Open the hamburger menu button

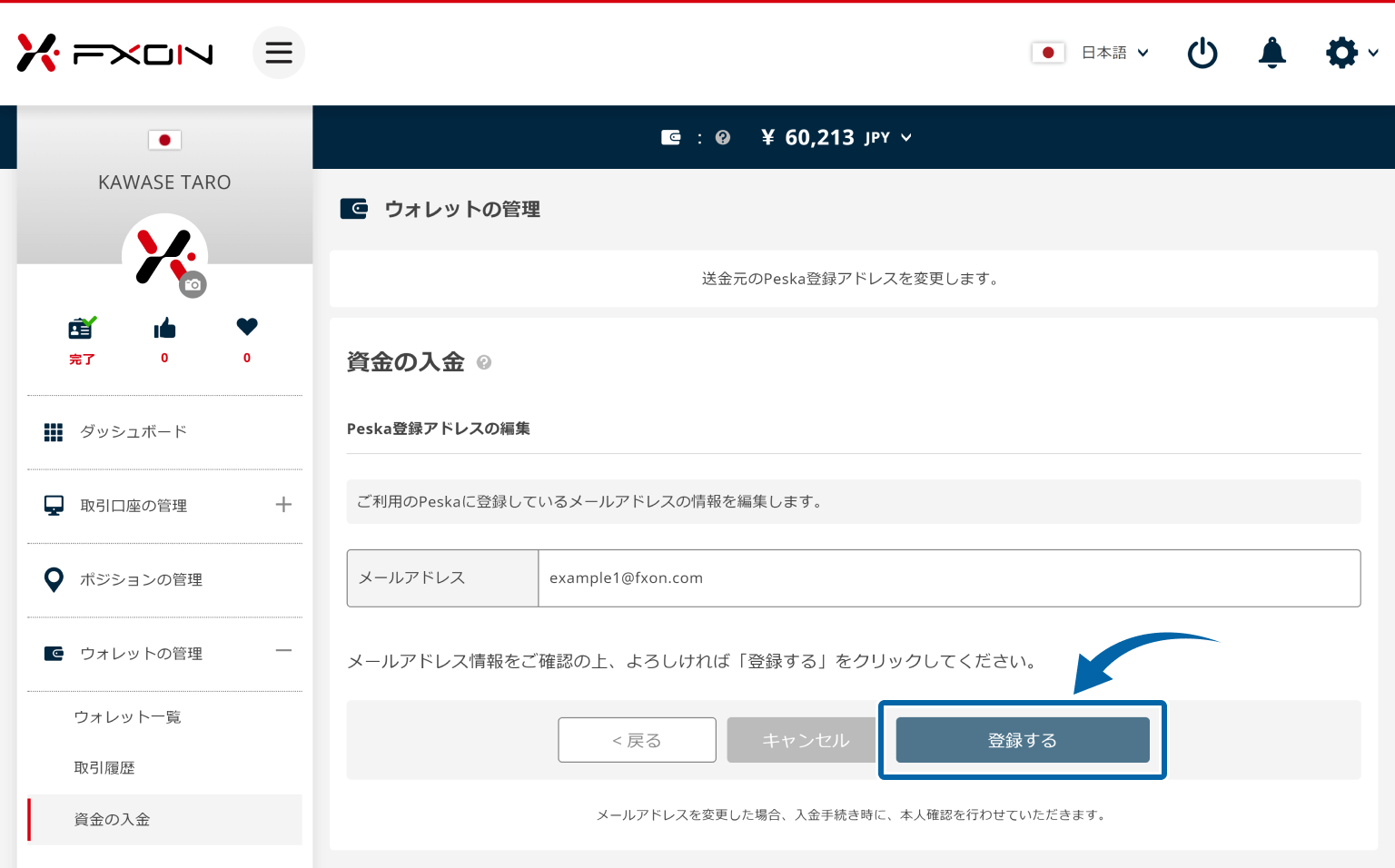[279, 53]
